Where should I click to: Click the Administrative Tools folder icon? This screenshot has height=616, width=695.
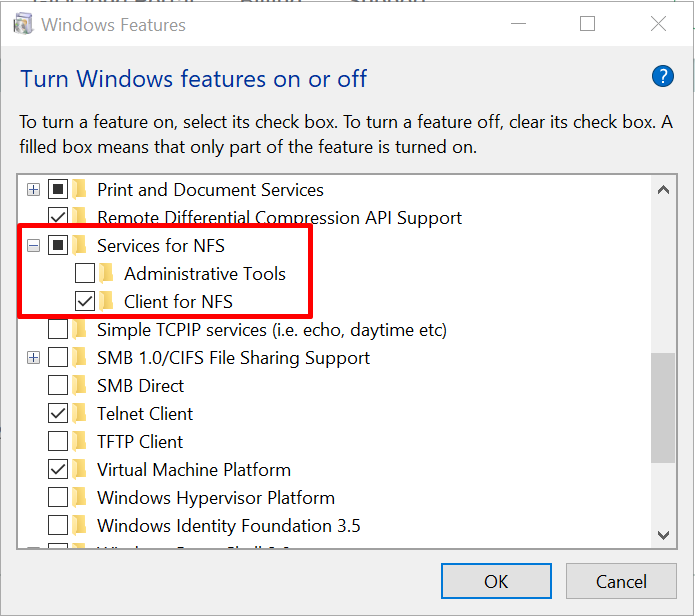pos(107,273)
